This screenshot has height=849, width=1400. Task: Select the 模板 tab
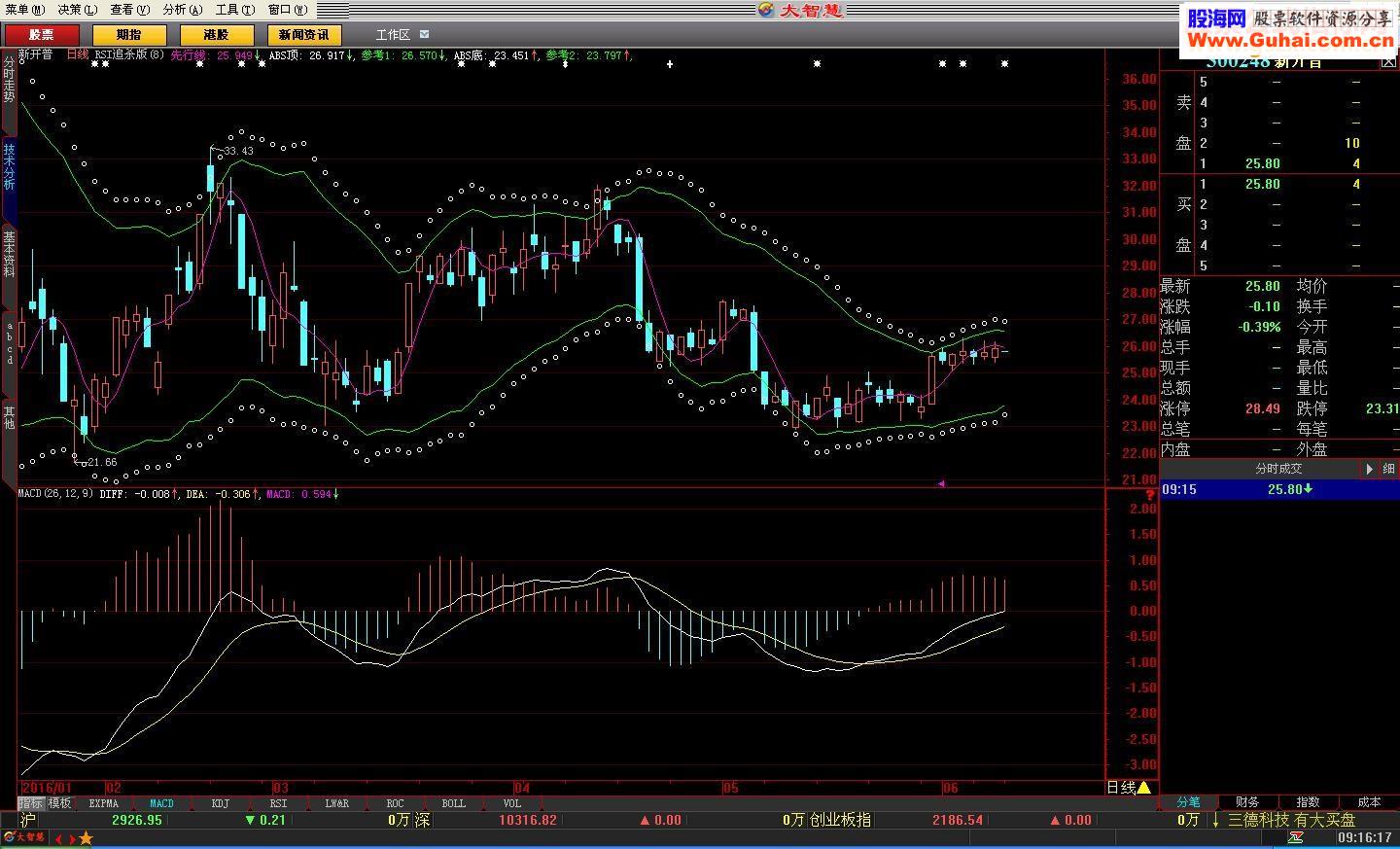60,803
